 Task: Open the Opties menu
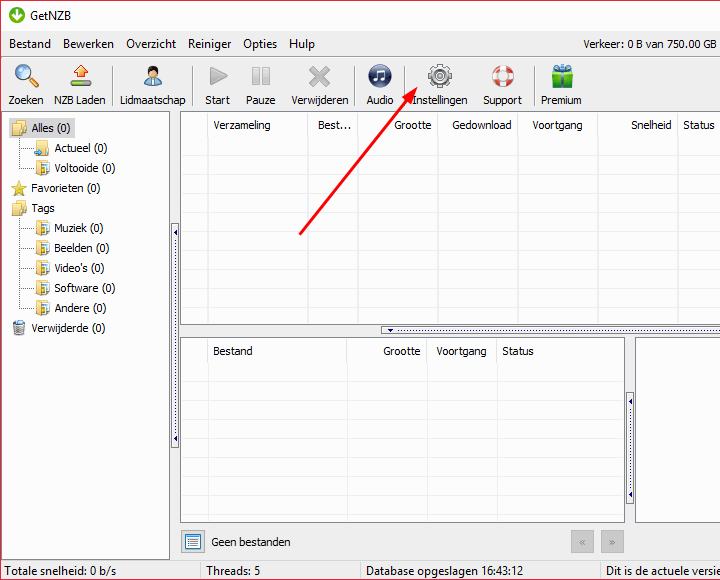click(260, 44)
